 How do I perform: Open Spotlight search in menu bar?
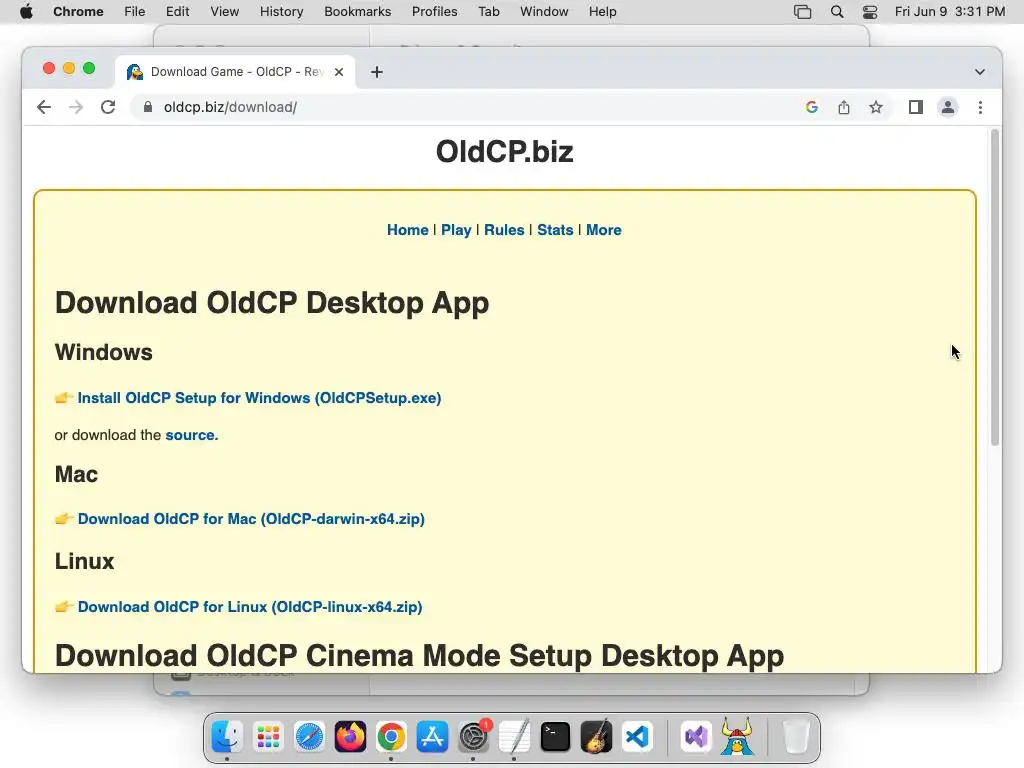837,12
